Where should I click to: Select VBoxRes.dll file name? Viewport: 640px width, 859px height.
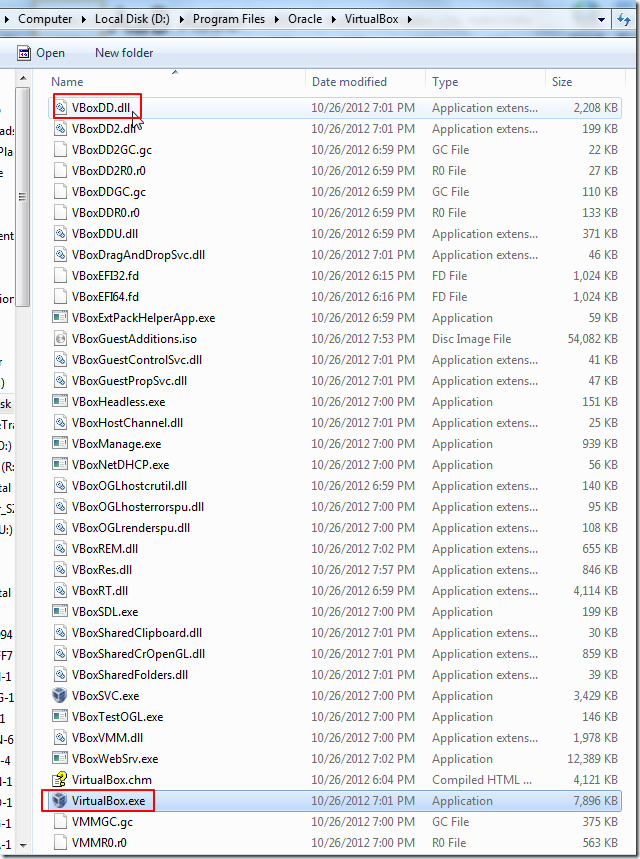pos(102,570)
